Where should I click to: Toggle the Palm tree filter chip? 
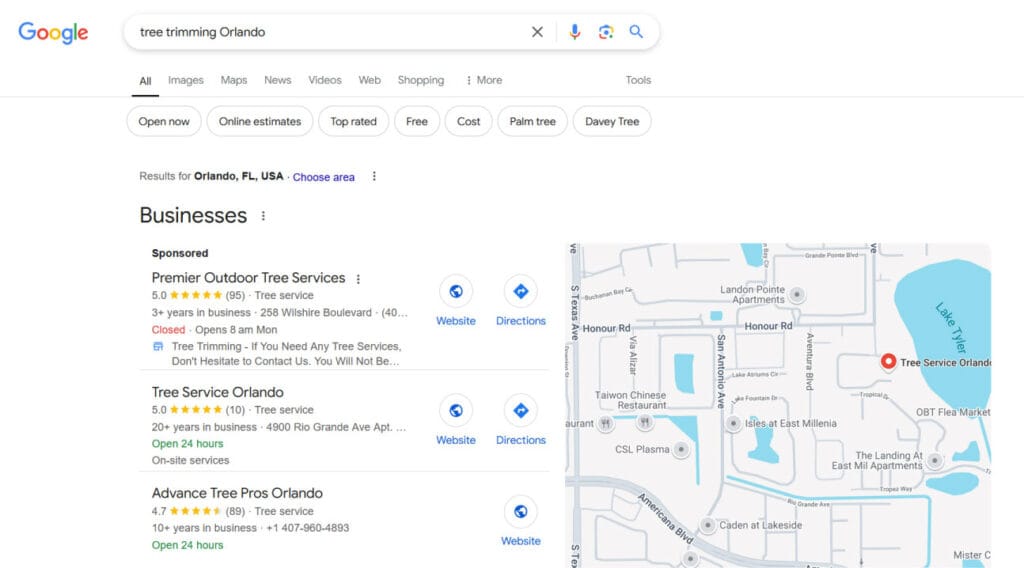point(532,121)
